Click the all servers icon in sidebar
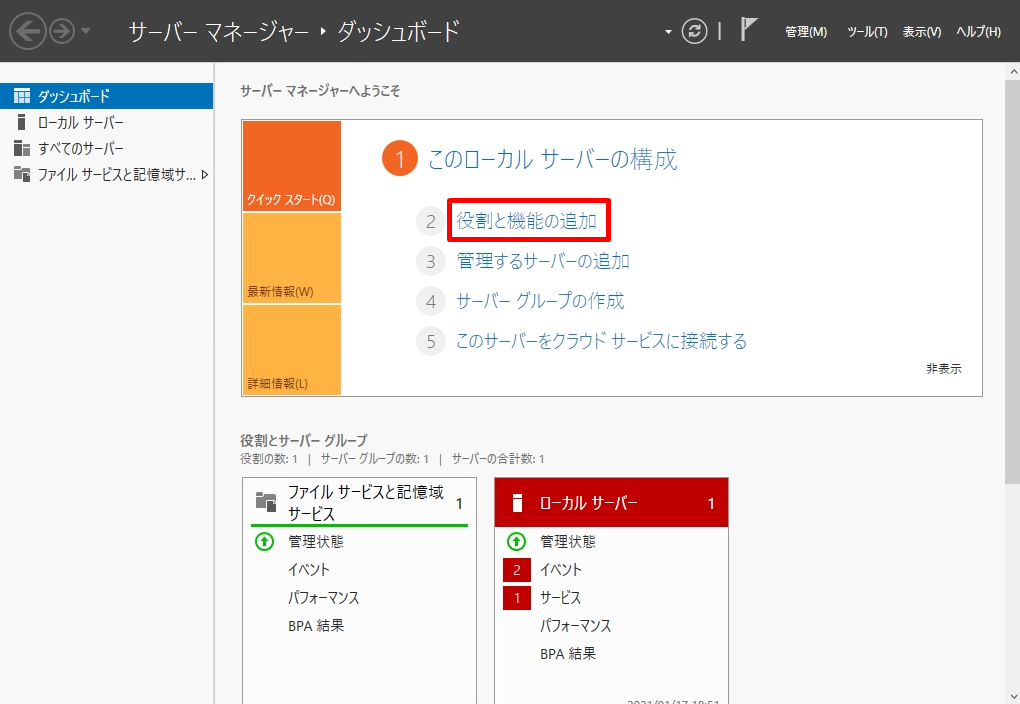 tap(21, 148)
